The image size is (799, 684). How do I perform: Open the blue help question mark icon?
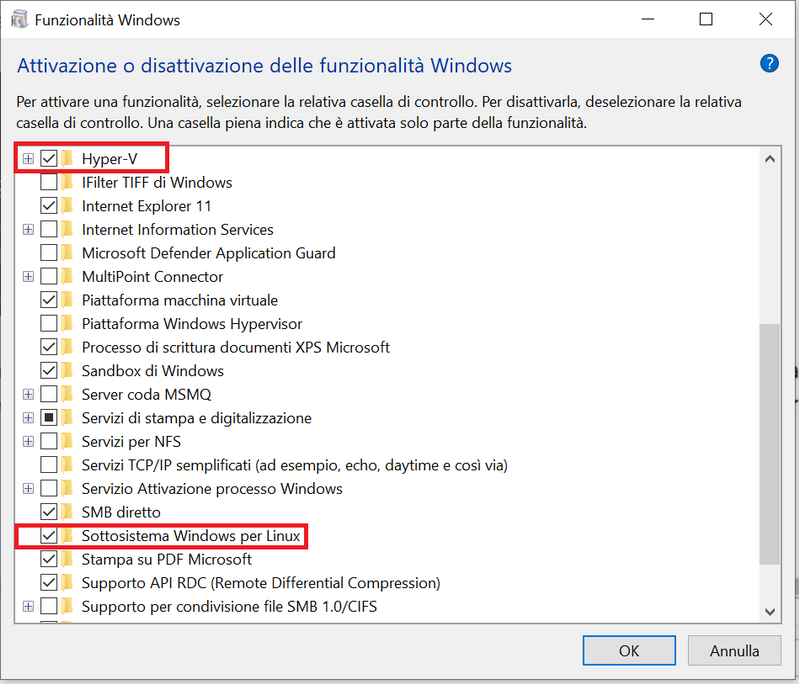[x=769, y=64]
